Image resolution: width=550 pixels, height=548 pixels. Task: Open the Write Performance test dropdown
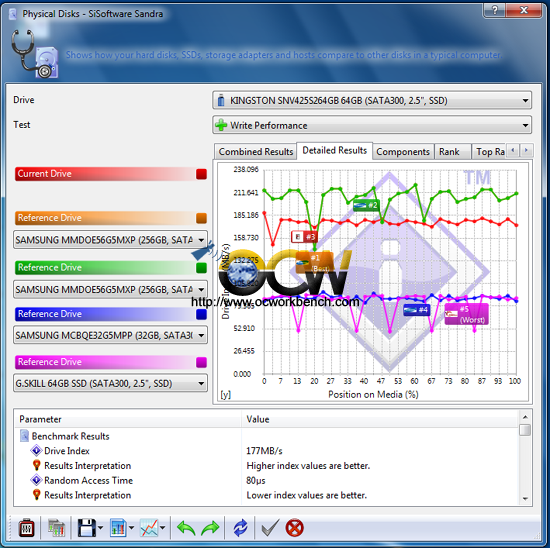[372, 125]
